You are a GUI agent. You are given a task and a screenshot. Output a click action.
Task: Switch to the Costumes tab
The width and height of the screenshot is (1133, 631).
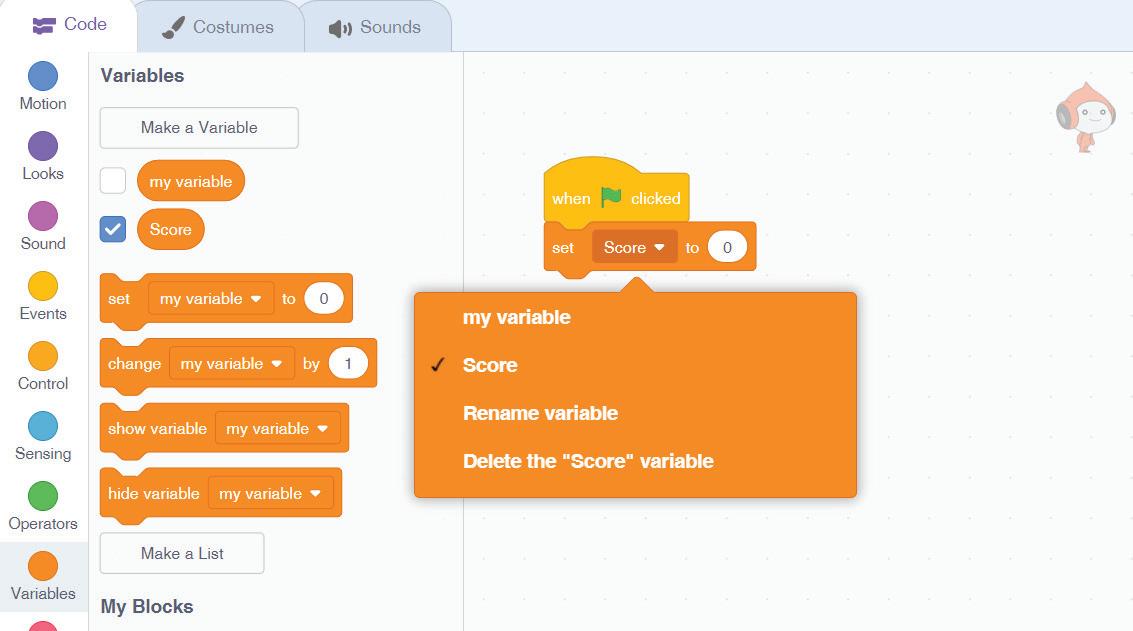tap(220, 27)
